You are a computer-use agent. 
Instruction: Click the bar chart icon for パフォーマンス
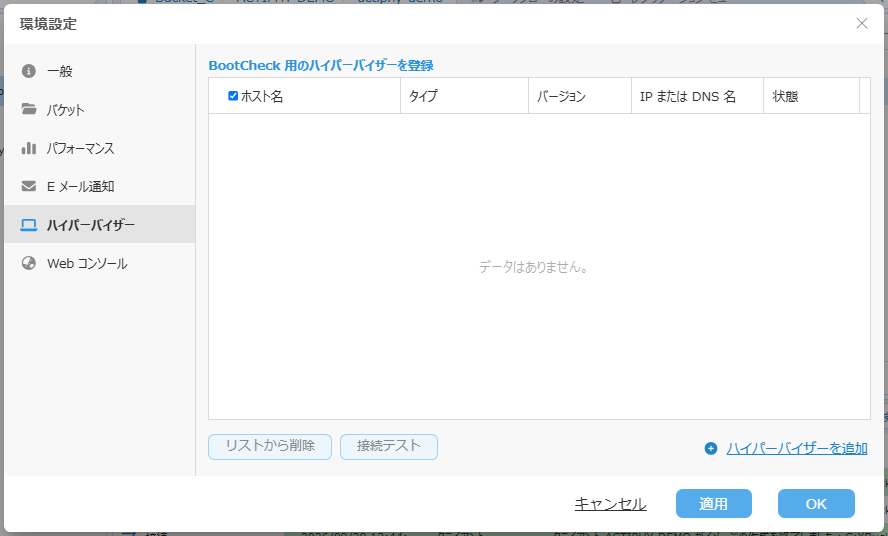tap(28, 148)
